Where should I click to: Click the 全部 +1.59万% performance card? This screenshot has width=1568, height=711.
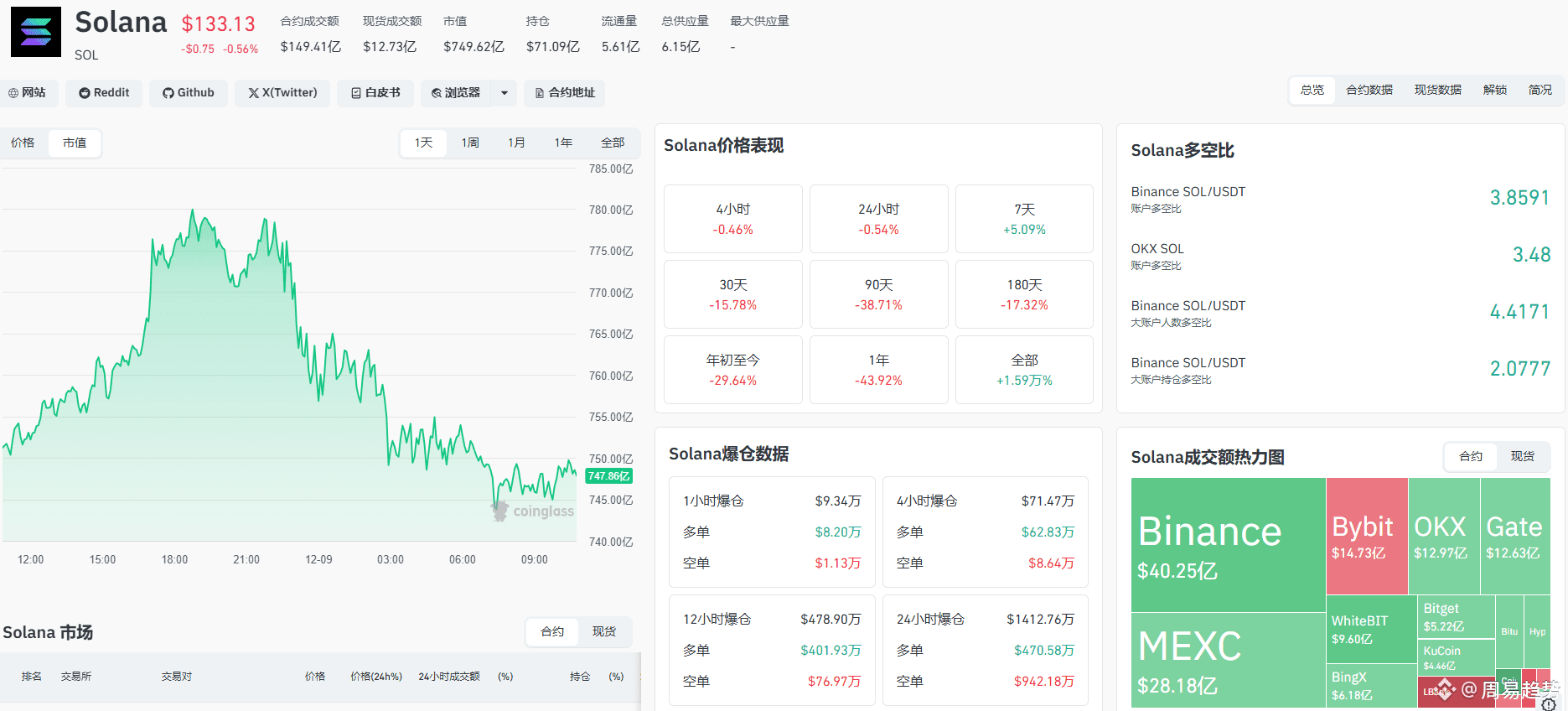click(x=1024, y=370)
